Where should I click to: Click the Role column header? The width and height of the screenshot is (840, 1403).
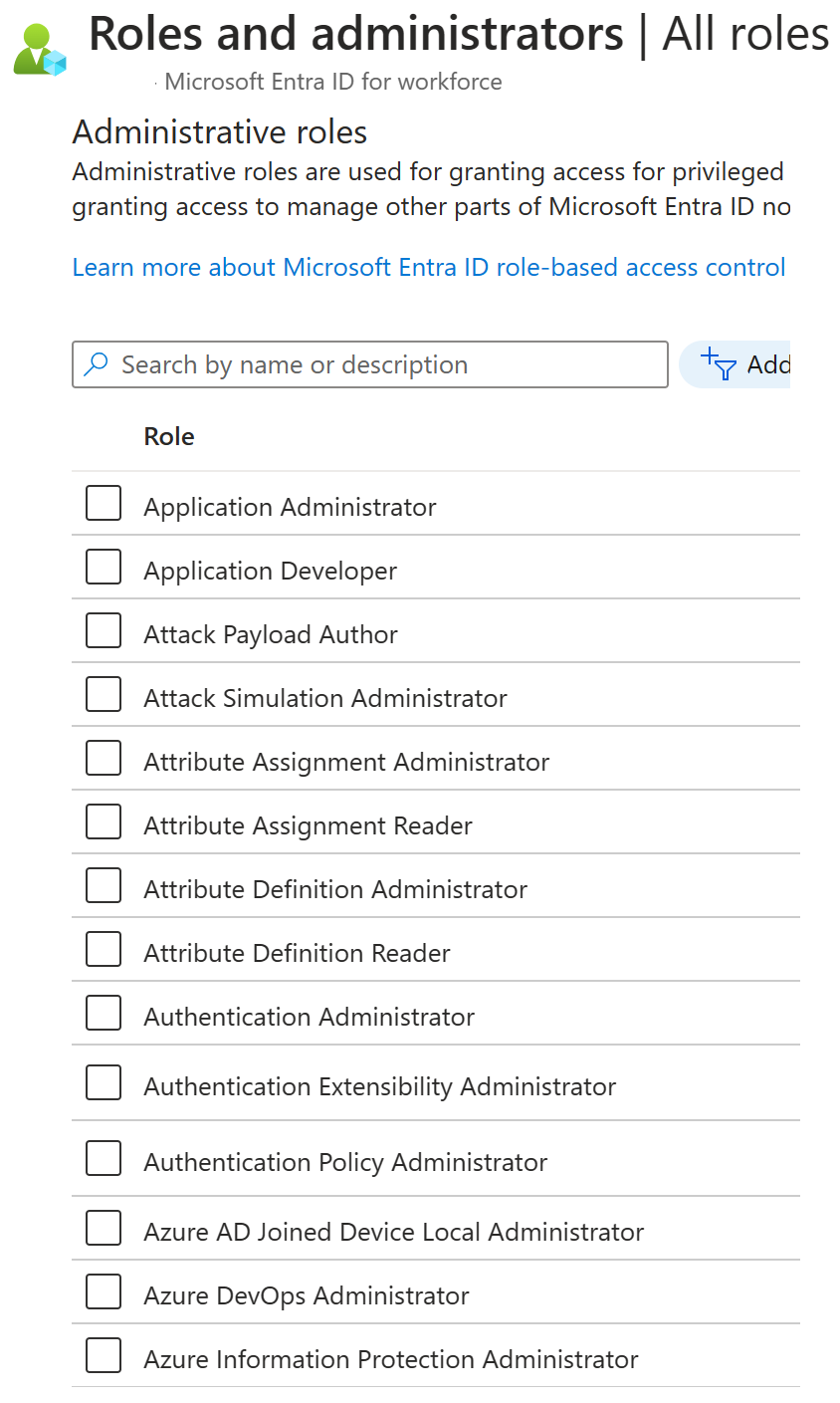click(x=168, y=436)
